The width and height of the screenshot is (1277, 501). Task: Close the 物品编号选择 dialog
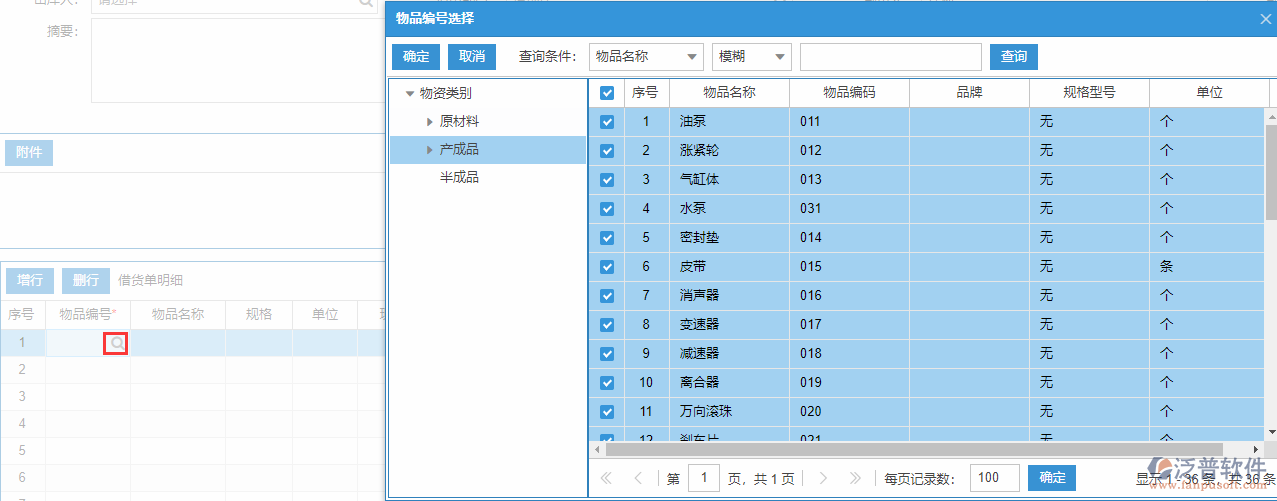tap(1265, 18)
